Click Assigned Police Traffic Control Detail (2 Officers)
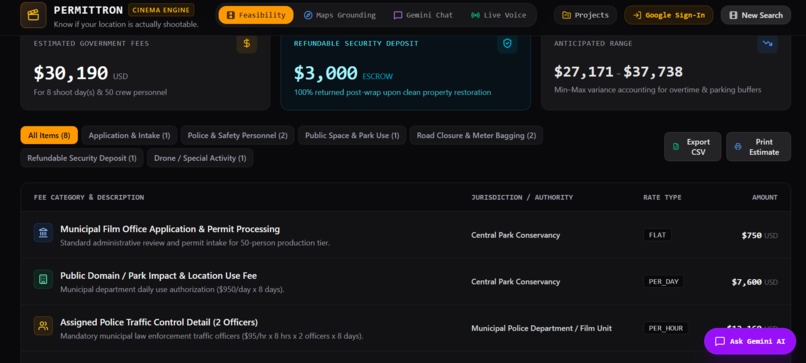 point(159,322)
